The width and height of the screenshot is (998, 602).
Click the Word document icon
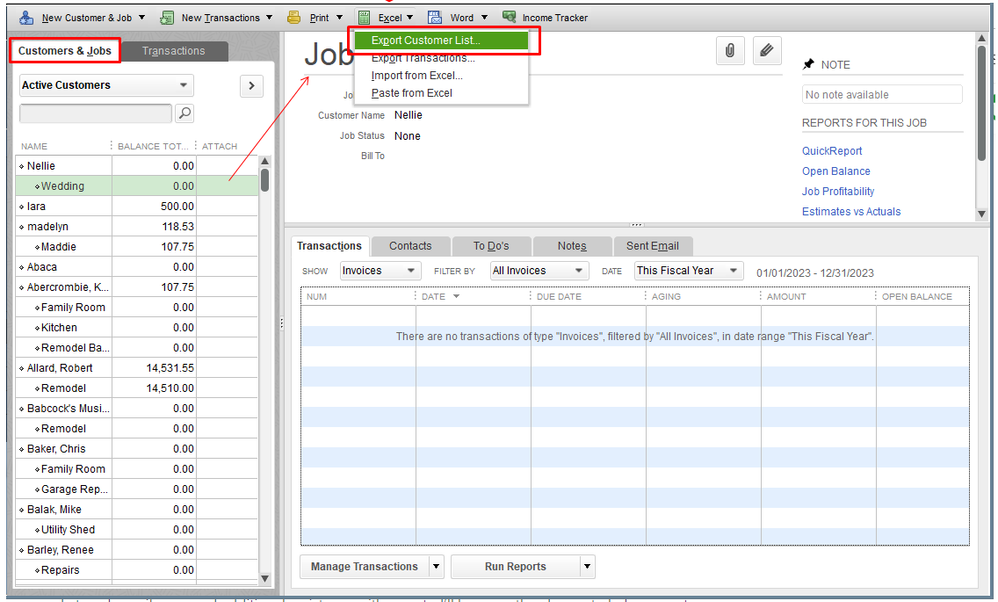(435, 17)
